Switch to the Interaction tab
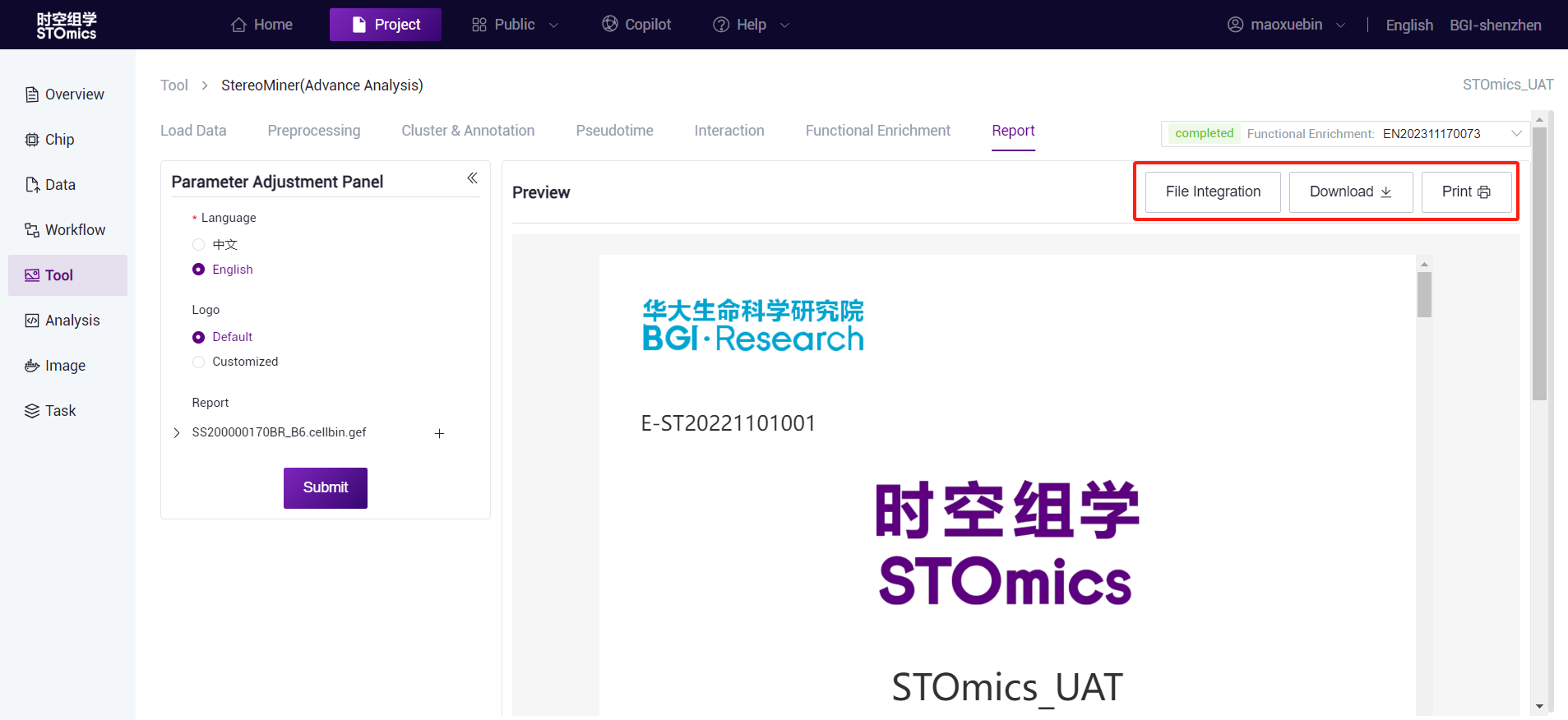Viewport: 1568px width, 720px height. click(729, 131)
